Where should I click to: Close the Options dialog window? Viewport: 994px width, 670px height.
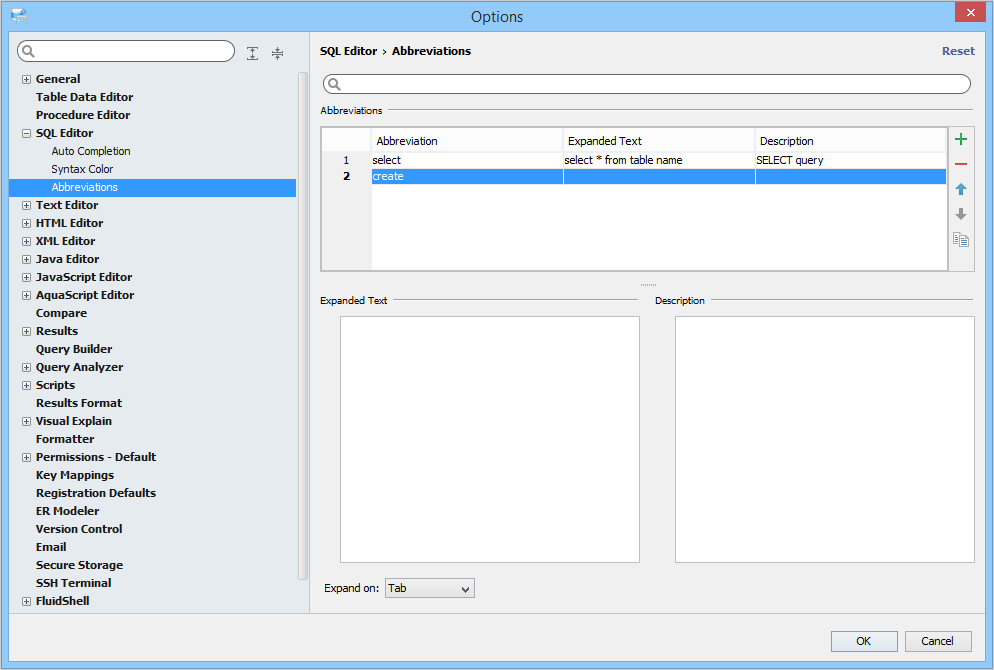point(971,12)
